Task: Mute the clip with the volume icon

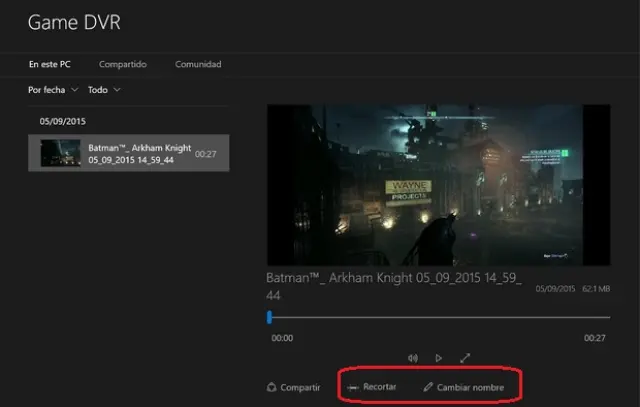Action: tap(413, 358)
